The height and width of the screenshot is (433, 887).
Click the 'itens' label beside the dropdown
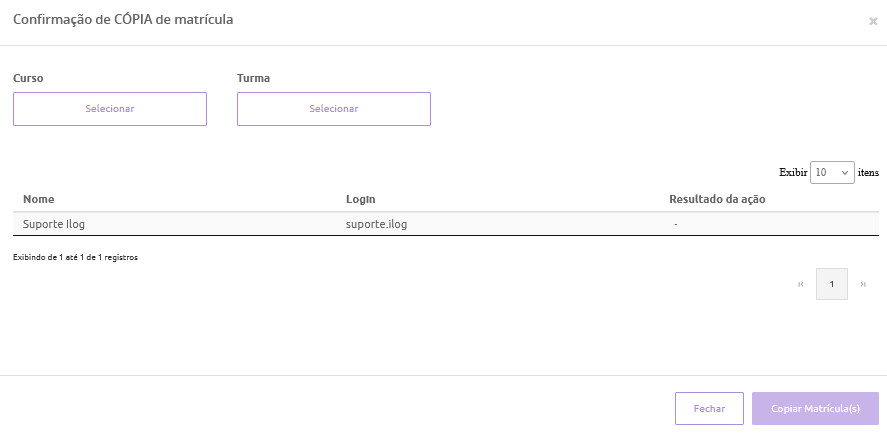tap(868, 172)
